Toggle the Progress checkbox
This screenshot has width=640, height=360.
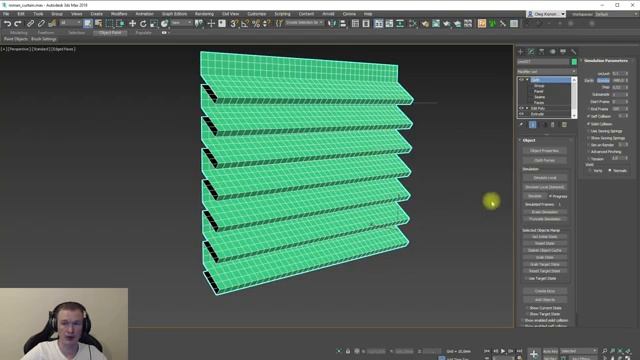[x=551, y=196]
